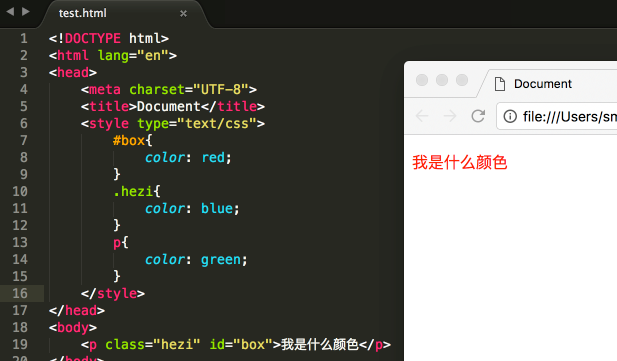Image resolution: width=617 pixels, height=361 pixels.
Task: Click the #box selector on line 7
Action: click(129, 141)
